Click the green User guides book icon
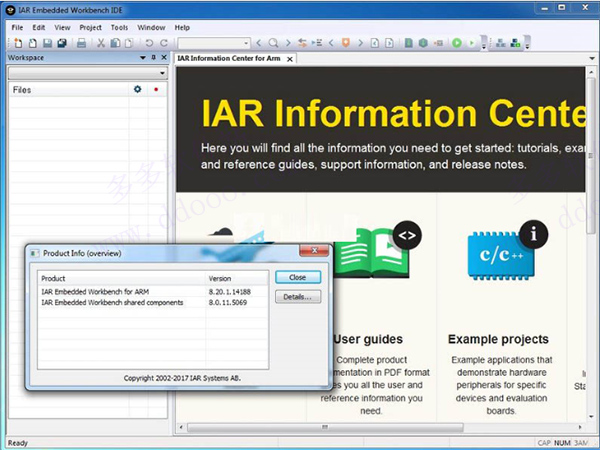600x450 pixels. (371, 253)
